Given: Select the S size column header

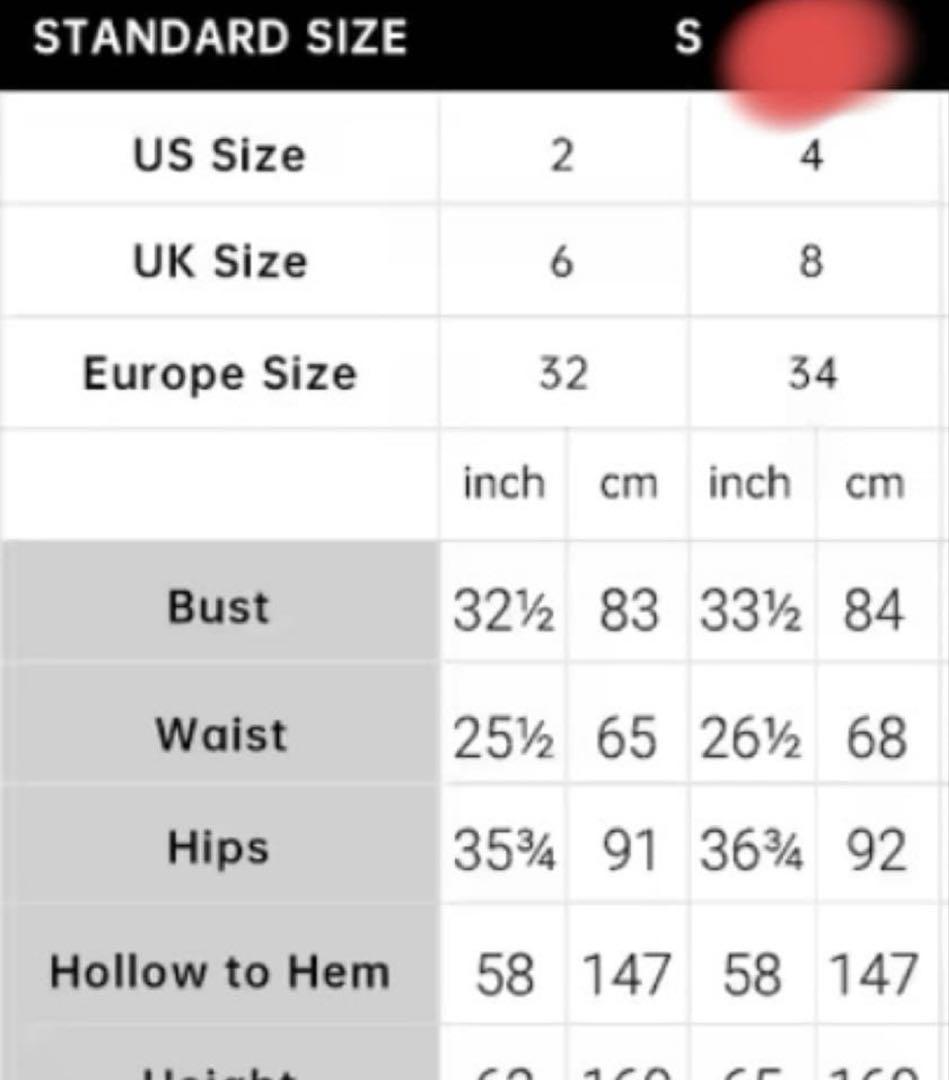Looking at the screenshot, I should [687, 39].
